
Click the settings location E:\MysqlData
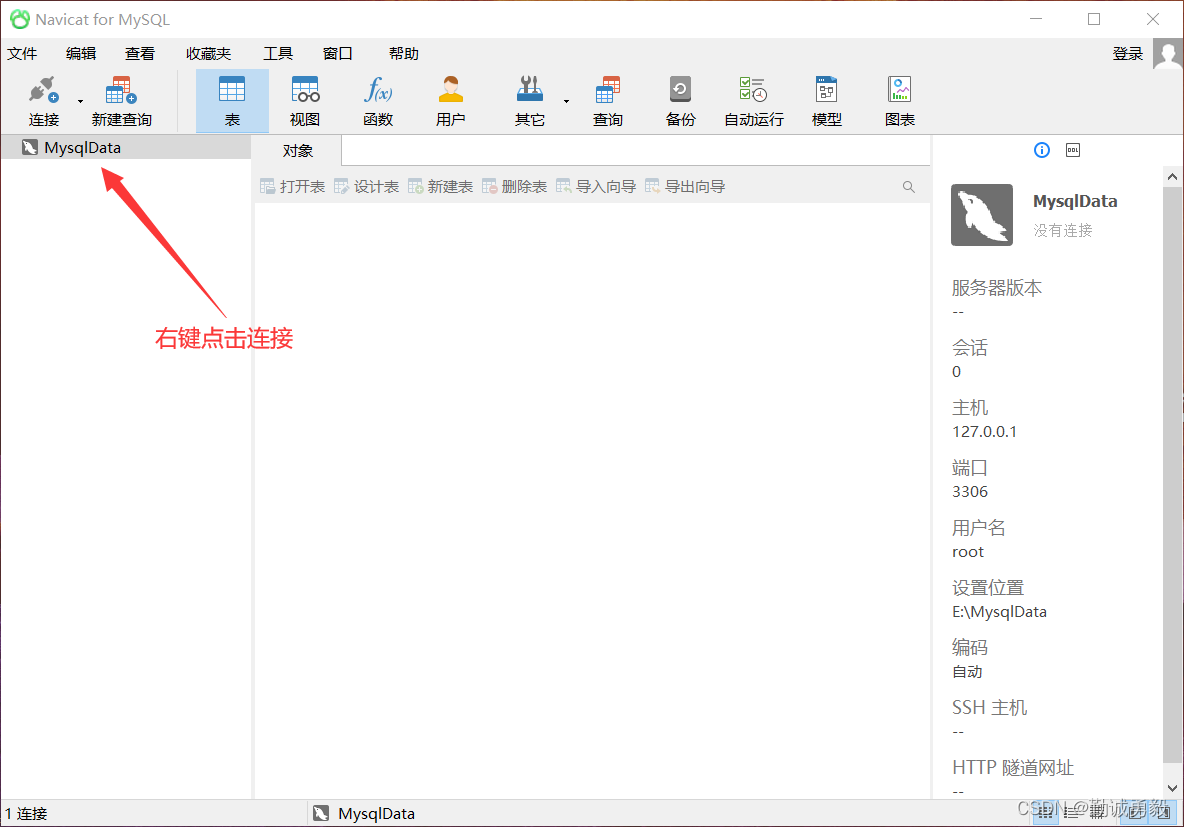point(999,612)
